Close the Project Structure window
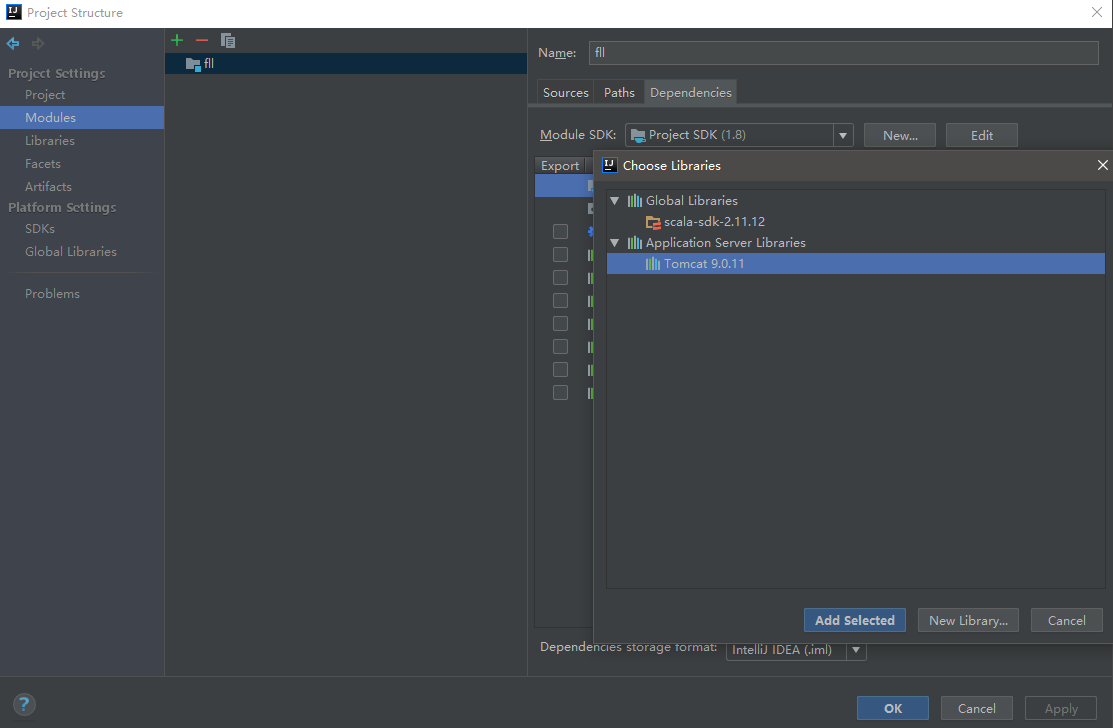 [x=1097, y=12]
